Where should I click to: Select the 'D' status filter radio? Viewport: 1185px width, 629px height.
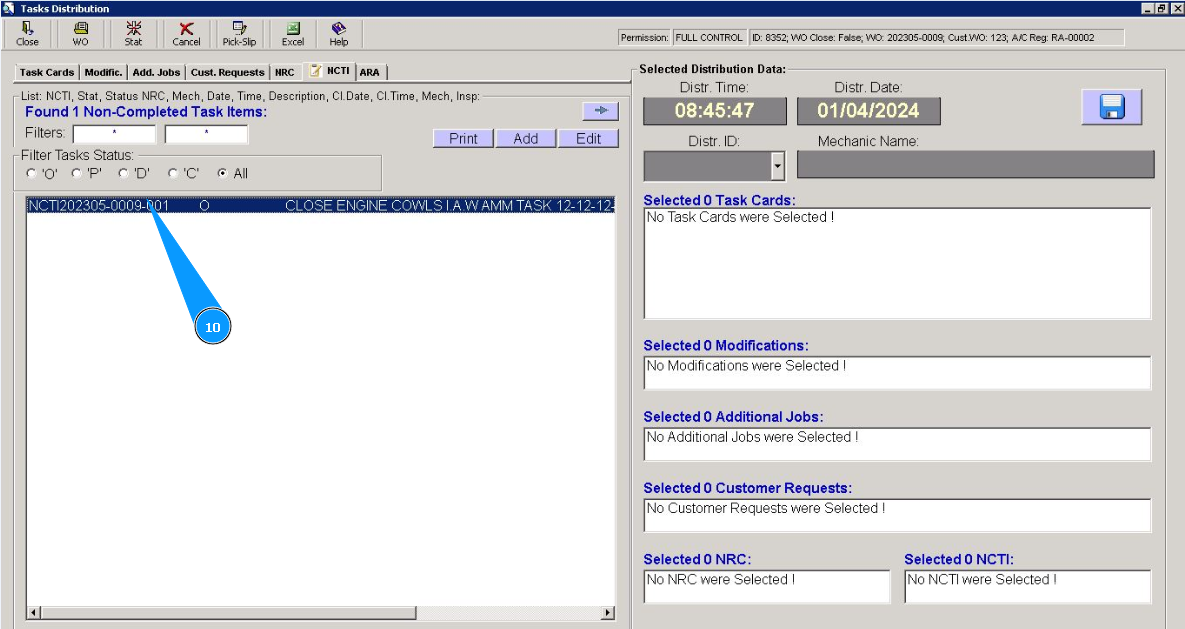pos(123,173)
